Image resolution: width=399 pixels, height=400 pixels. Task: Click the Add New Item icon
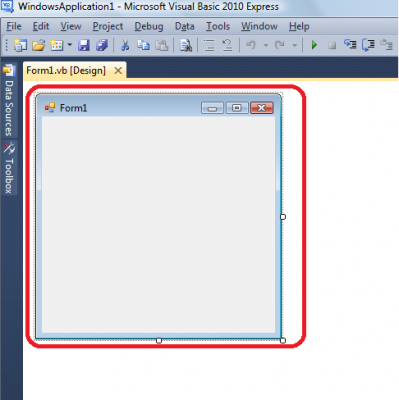tap(57, 45)
